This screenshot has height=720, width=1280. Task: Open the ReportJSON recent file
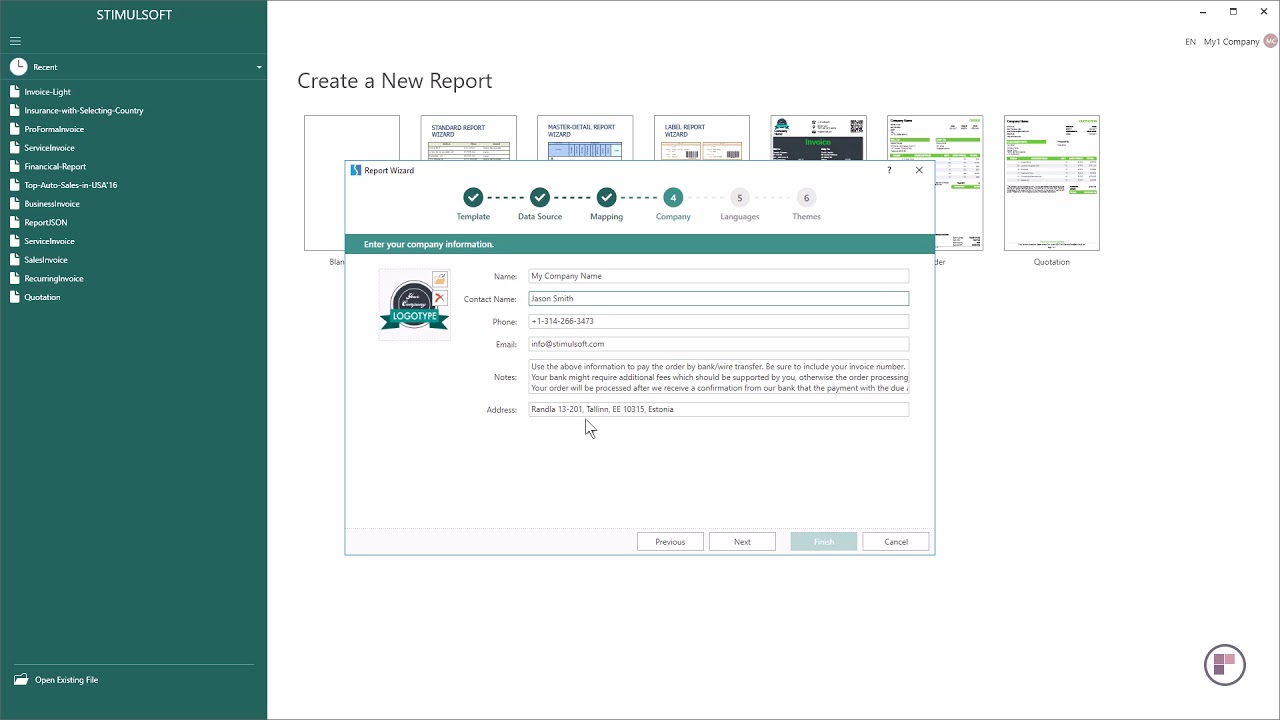(x=46, y=223)
